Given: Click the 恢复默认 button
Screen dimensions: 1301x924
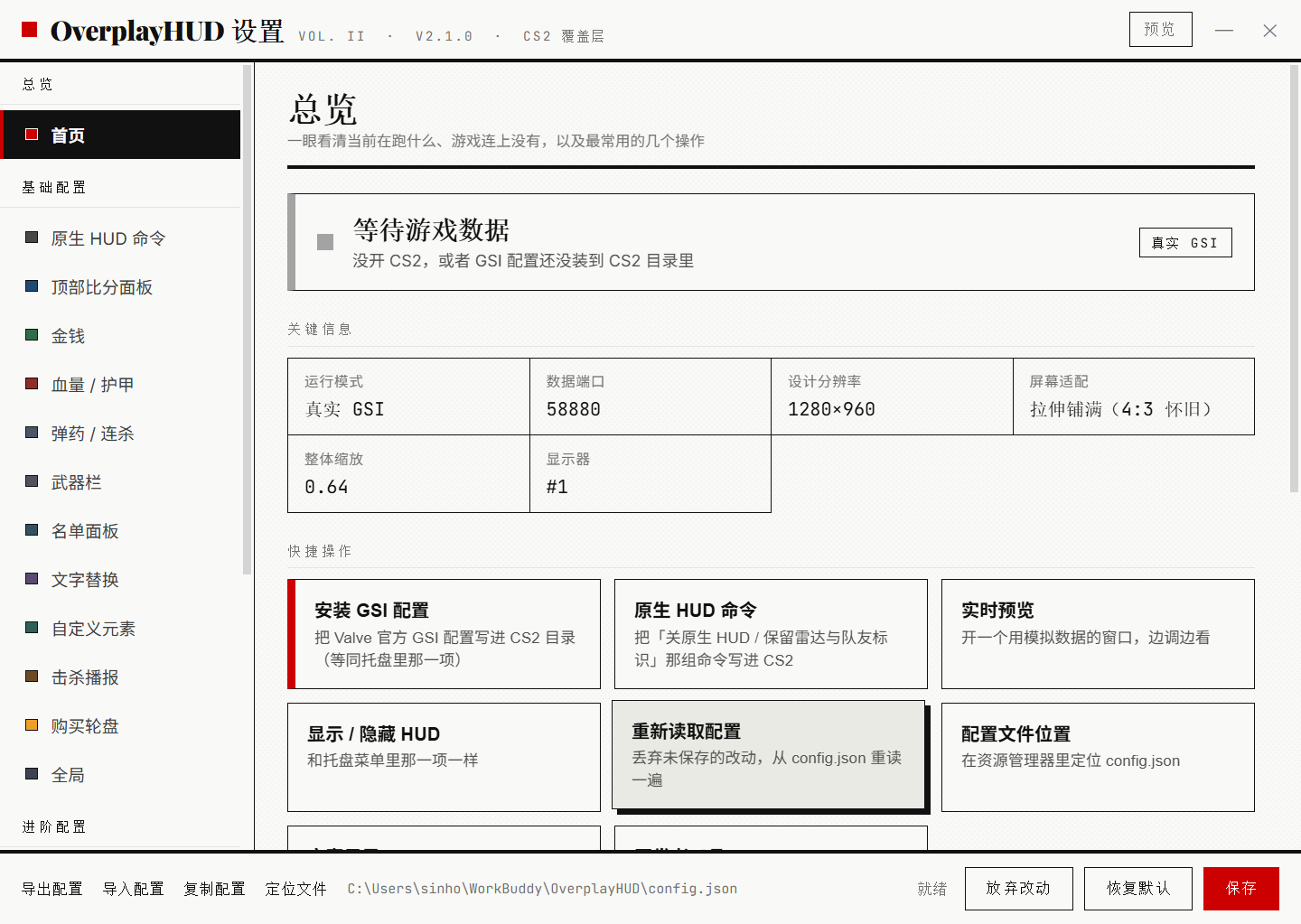Looking at the screenshot, I should (x=1138, y=889).
